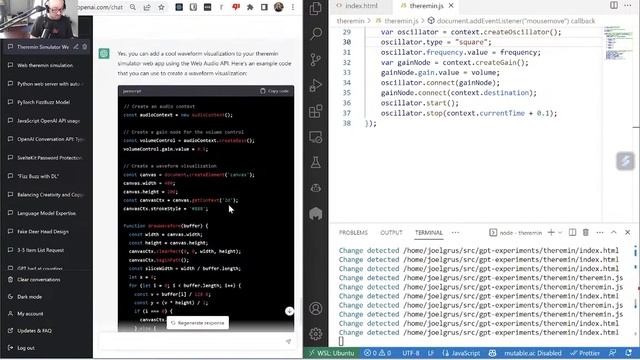Edit the Theremin Simulator chat title

76,47
